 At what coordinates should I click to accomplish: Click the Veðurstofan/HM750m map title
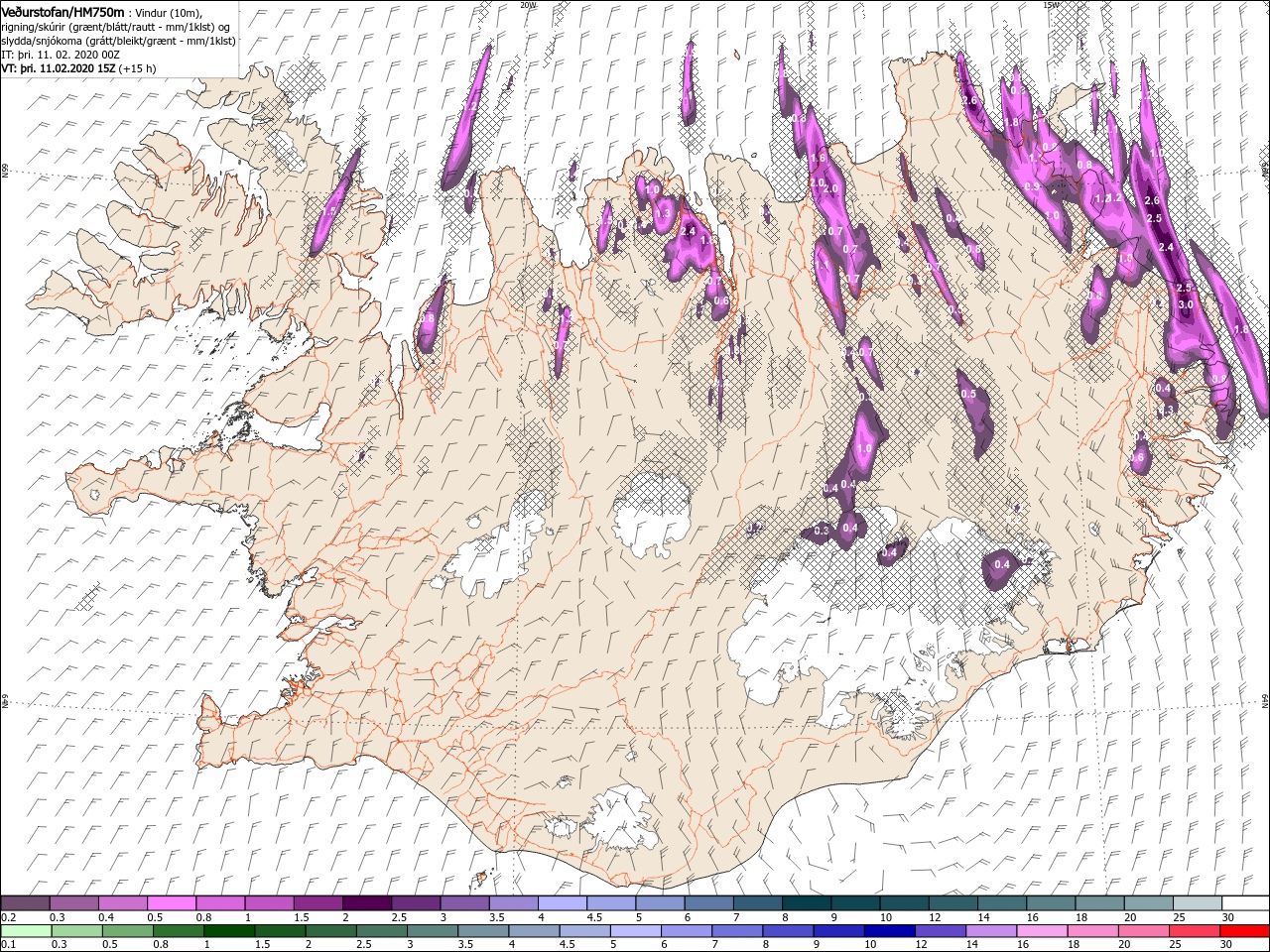(63, 12)
